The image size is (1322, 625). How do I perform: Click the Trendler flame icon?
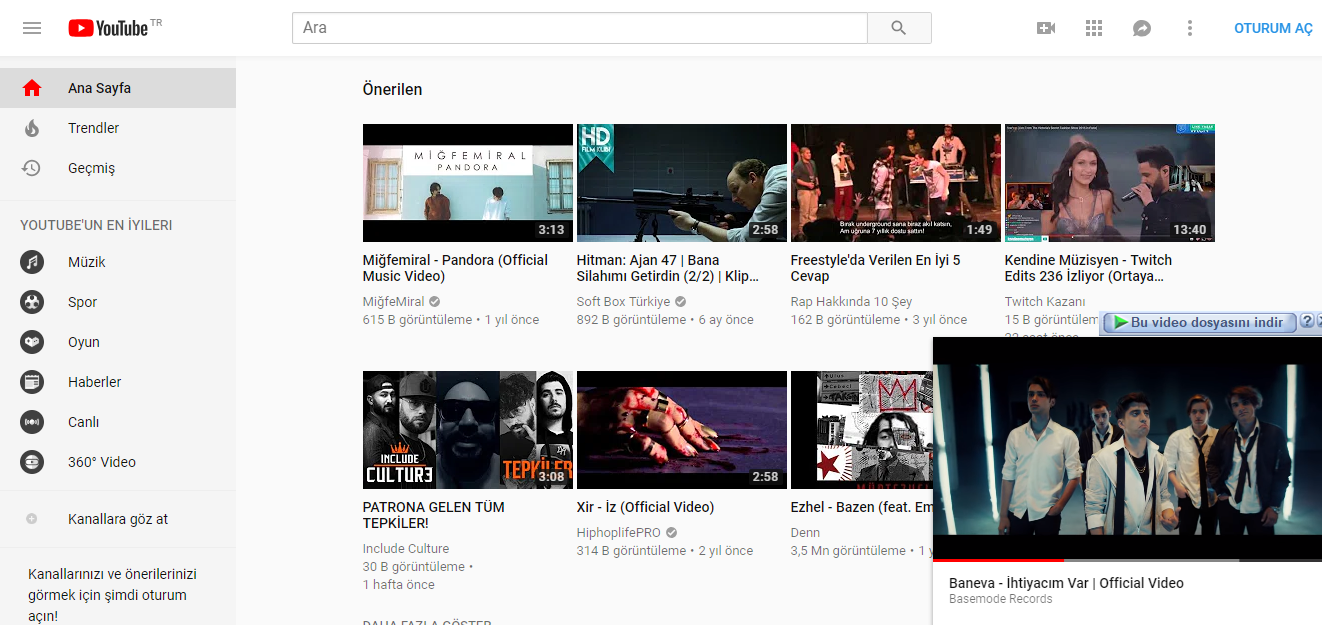pyautogui.click(x=32, y=128)
